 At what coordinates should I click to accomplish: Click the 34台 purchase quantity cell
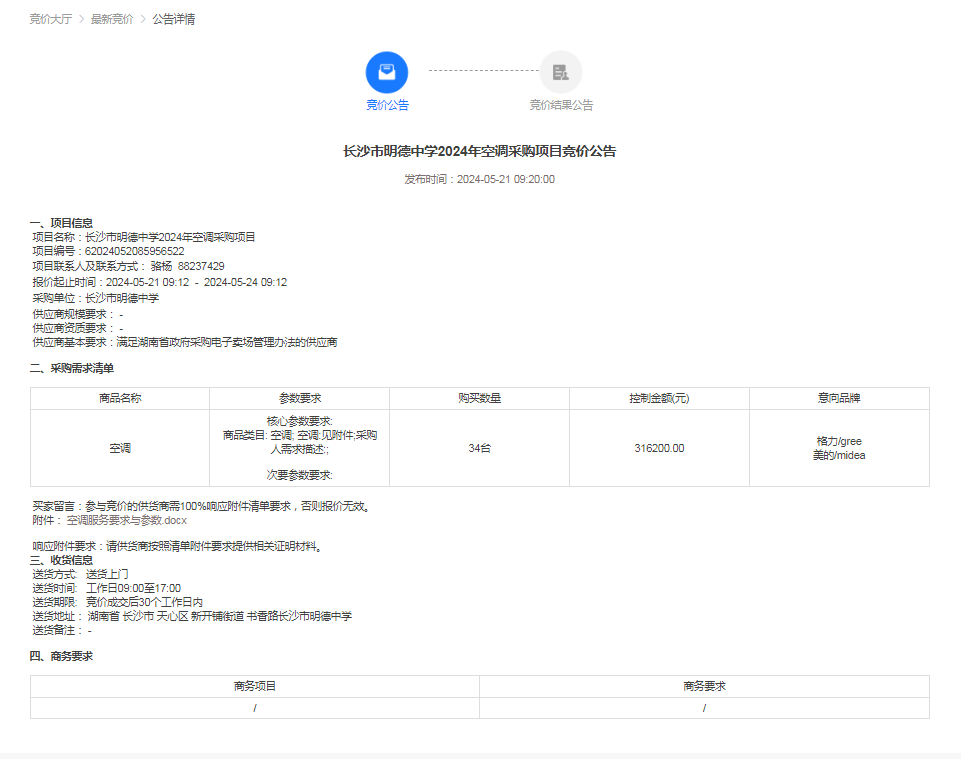coord(479,448)
